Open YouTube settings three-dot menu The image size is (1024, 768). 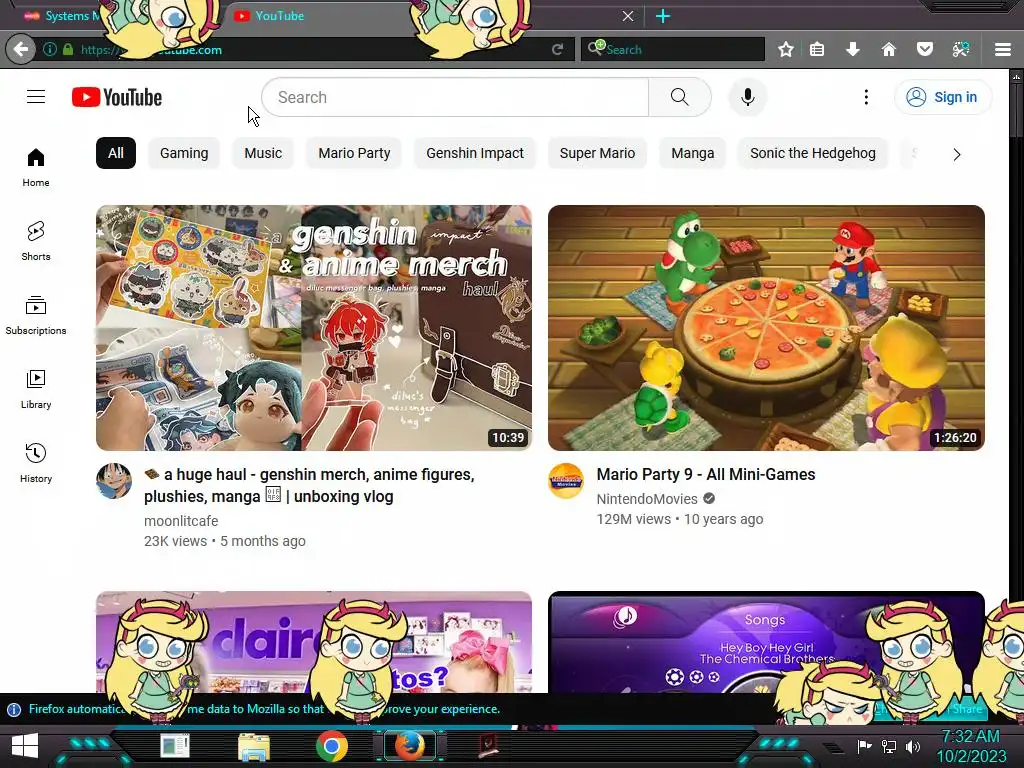(x=866, y=97)
